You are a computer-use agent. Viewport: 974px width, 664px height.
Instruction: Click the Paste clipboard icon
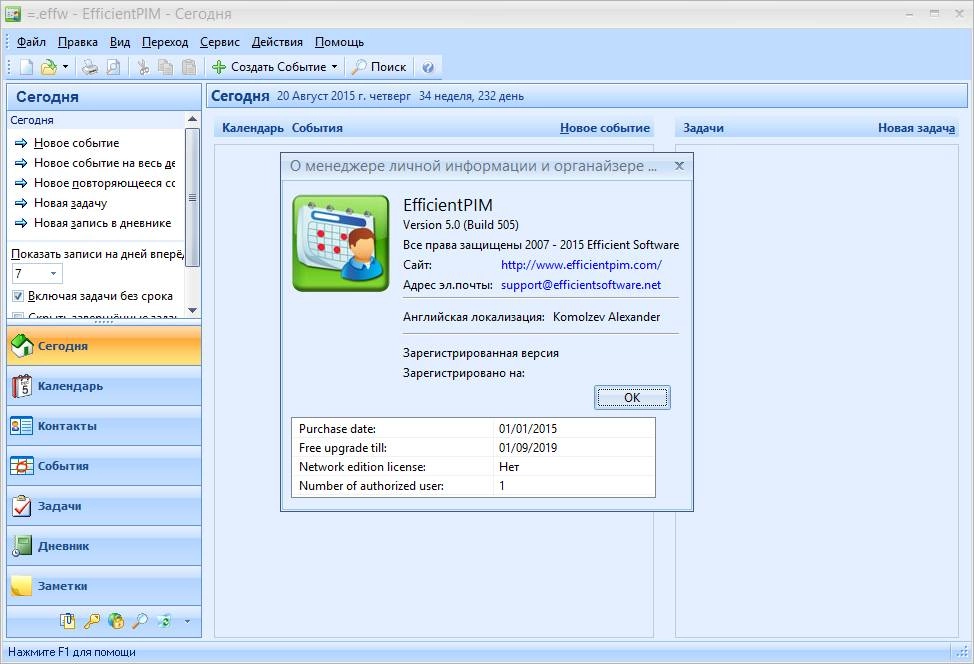pyautogui.click(x=189, y=66)
